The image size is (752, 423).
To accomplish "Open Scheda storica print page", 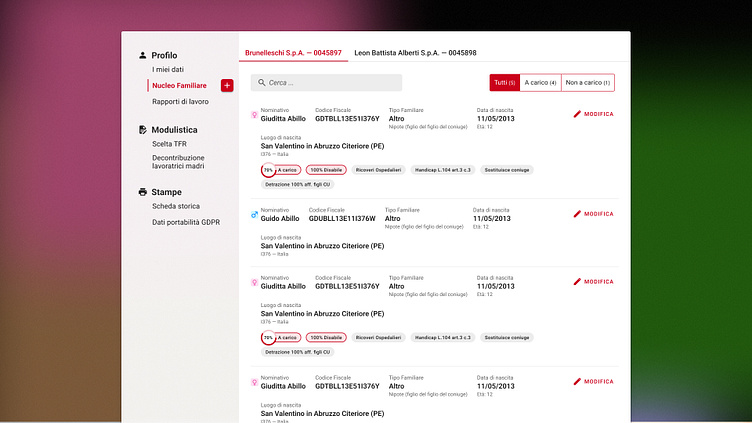I will click(176, 206).
